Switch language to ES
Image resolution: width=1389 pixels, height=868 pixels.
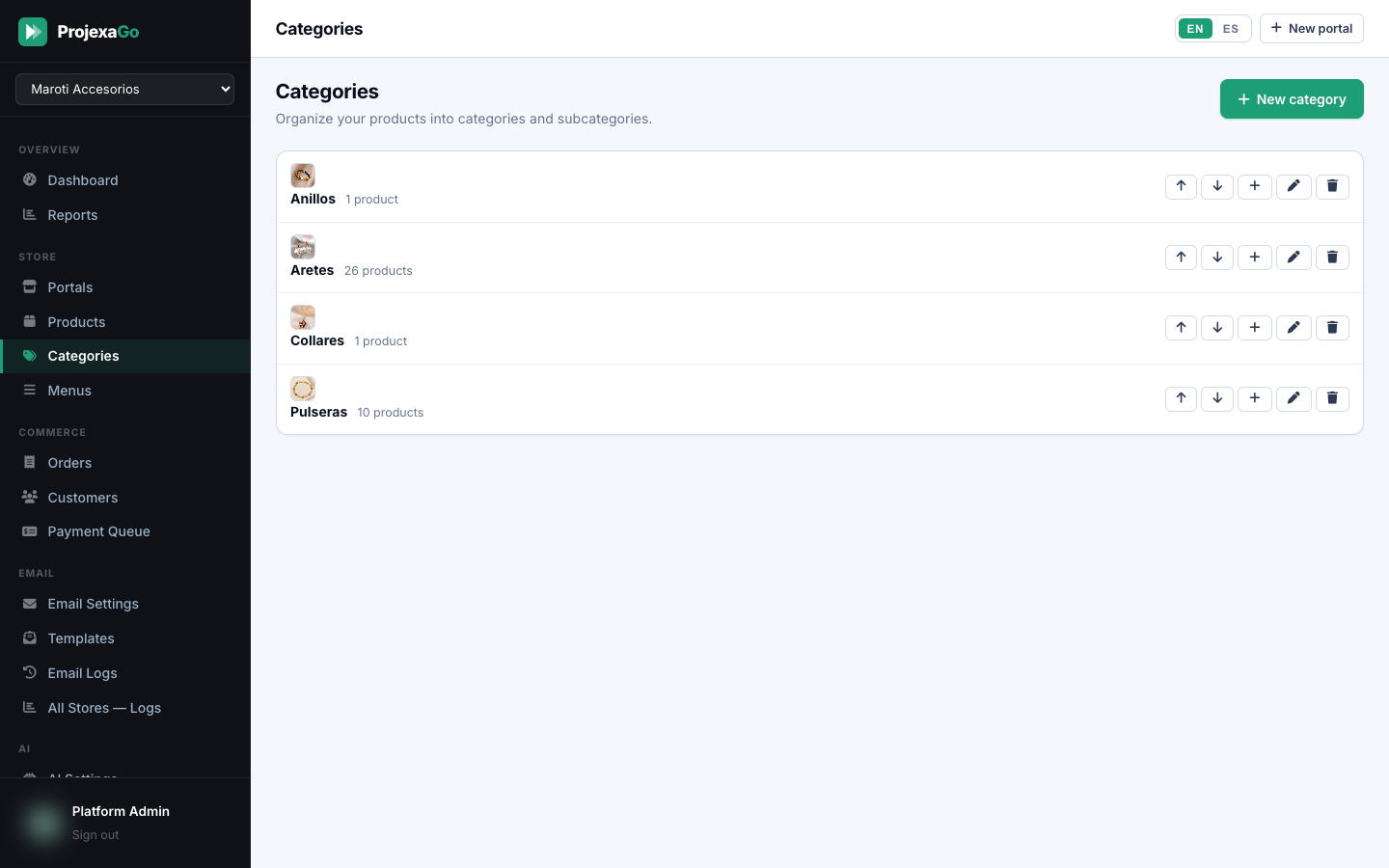[1231, 29]
